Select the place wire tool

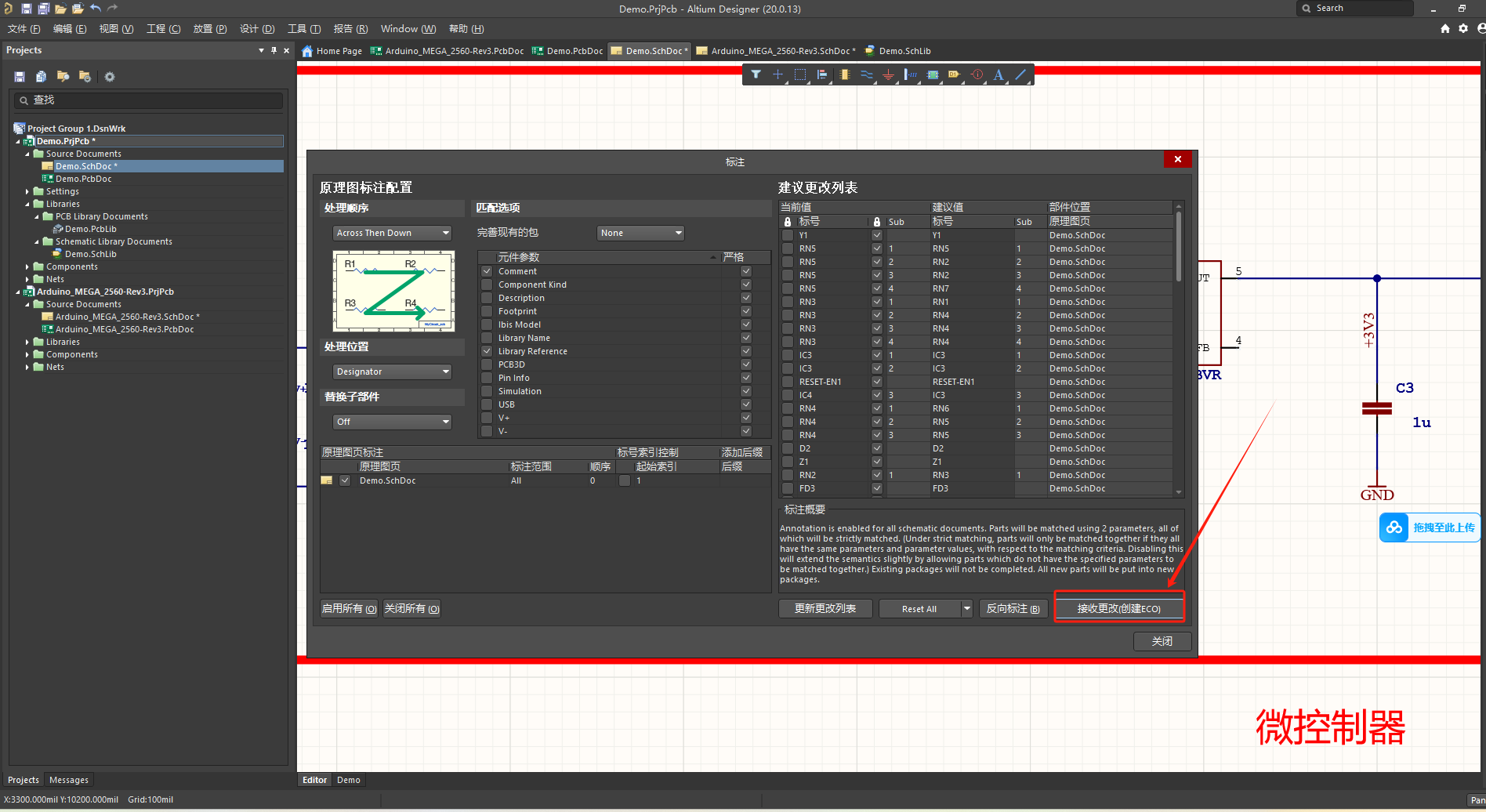tap(866, 75)
